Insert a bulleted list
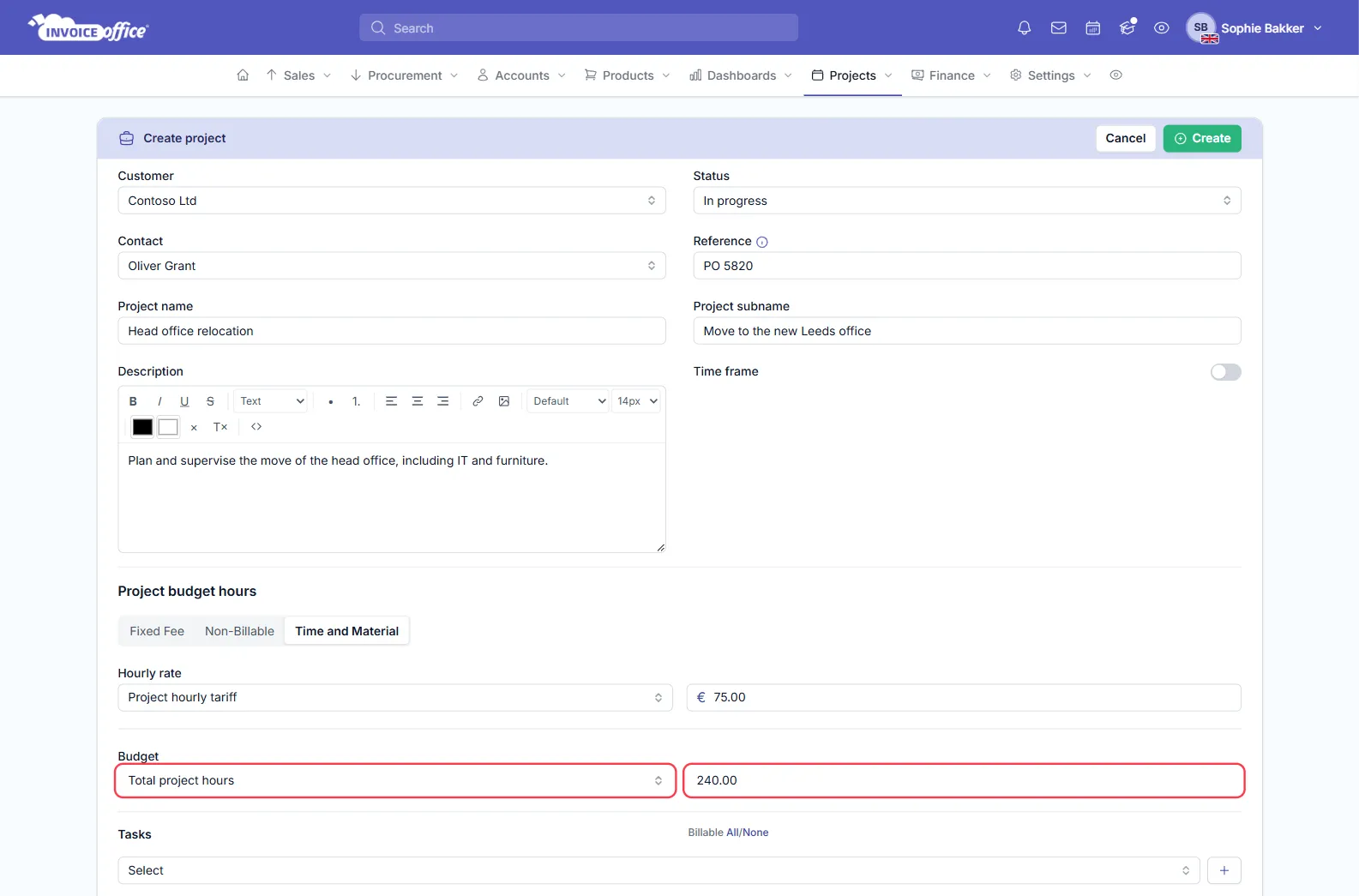This screenshot has height=896, width=1359. click(331, 401)
